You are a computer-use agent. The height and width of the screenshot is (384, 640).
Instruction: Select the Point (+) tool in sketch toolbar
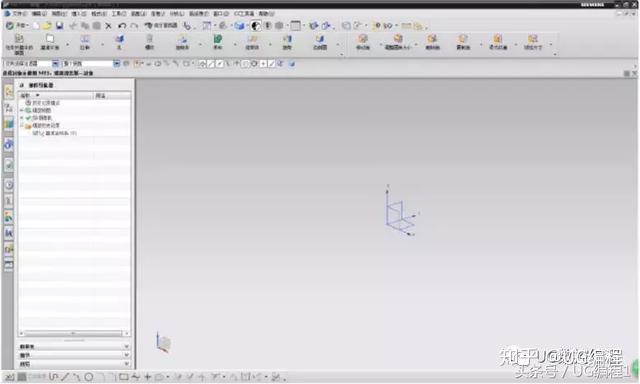point(148,377)
